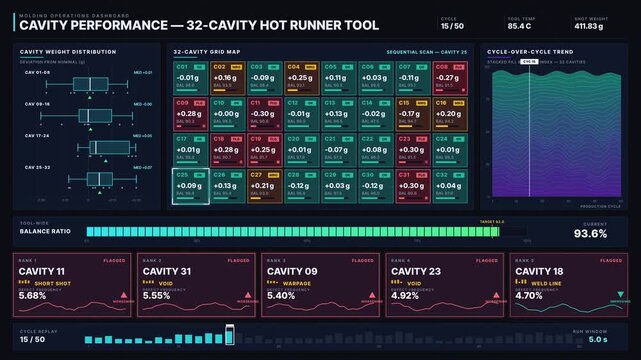641x360 pixels.
Task: Open the Rank 1 Cavity 11 card
Action: tap(72, 285)
